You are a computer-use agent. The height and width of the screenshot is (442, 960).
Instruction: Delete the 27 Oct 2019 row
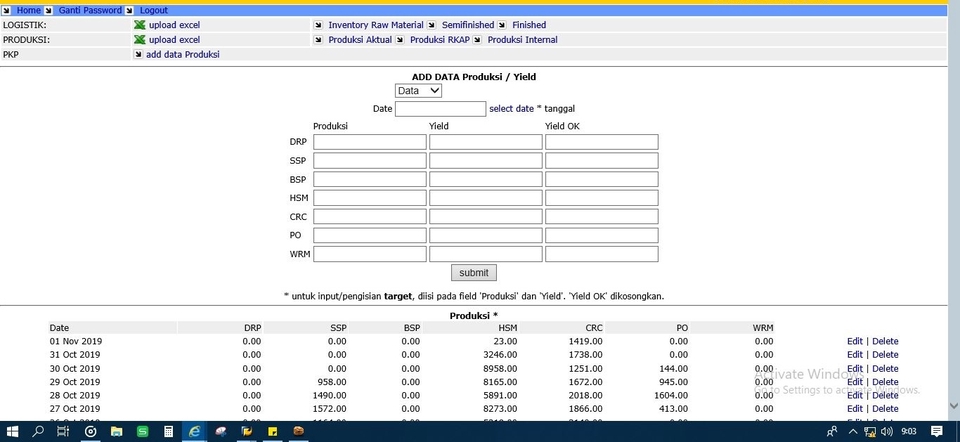885,409
